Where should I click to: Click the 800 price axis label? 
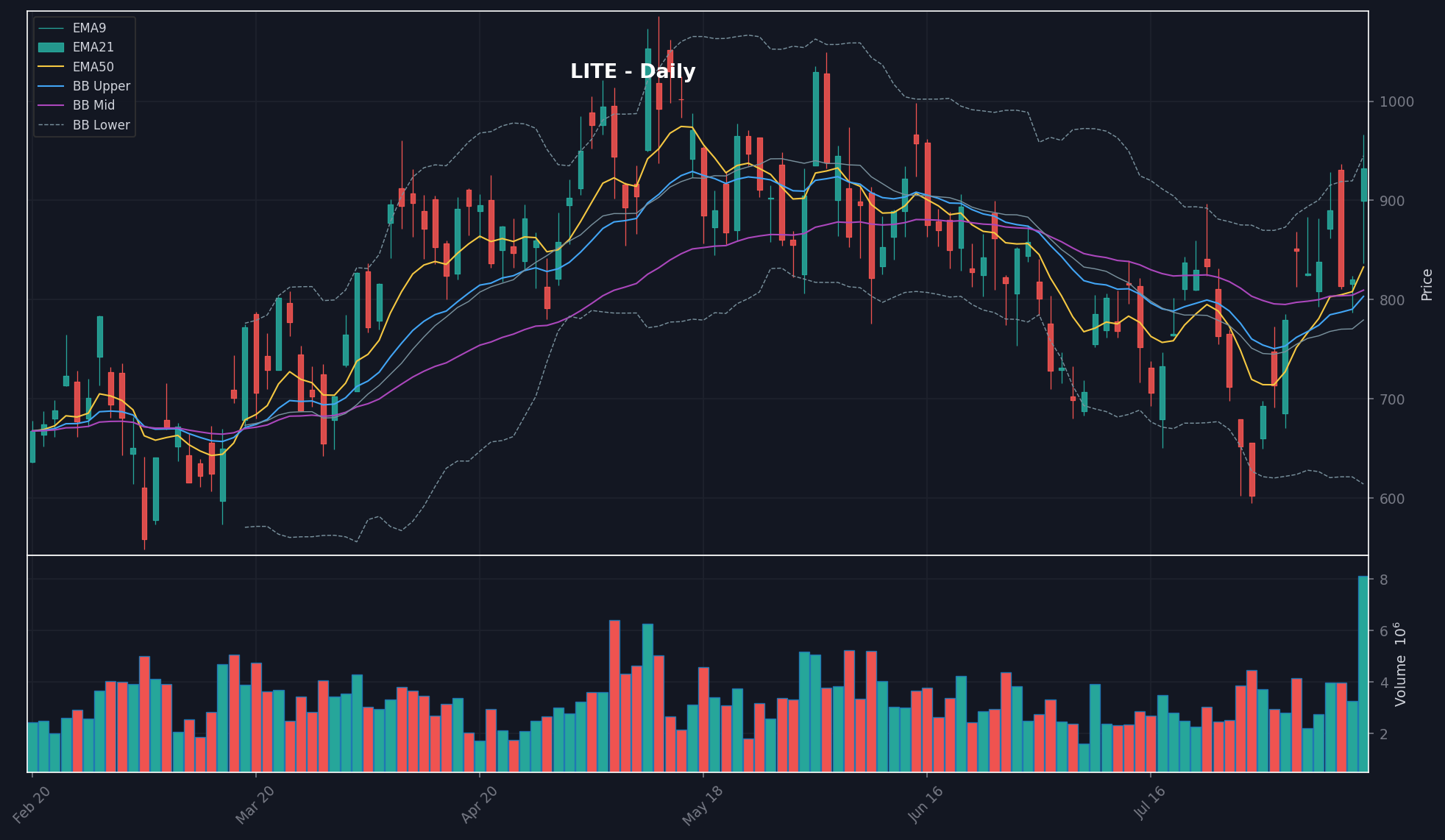[x=1392, y=300]
